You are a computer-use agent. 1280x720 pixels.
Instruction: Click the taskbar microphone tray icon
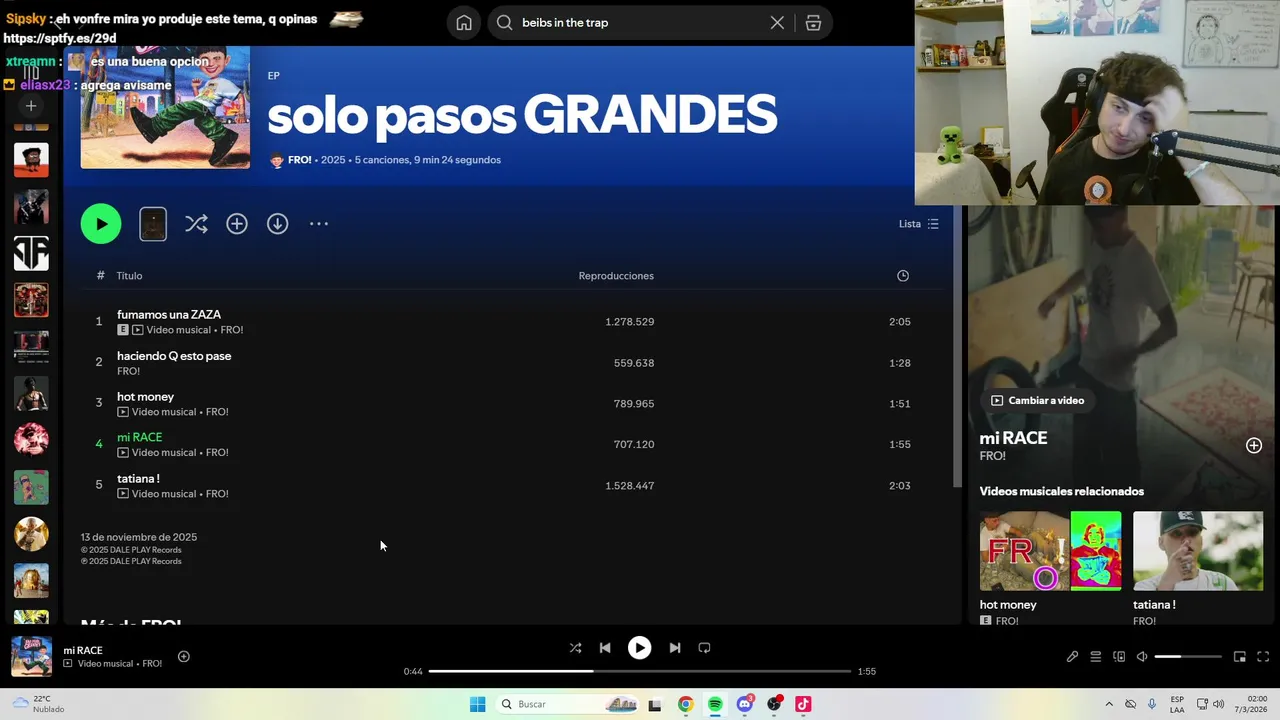click(1153, 704)
